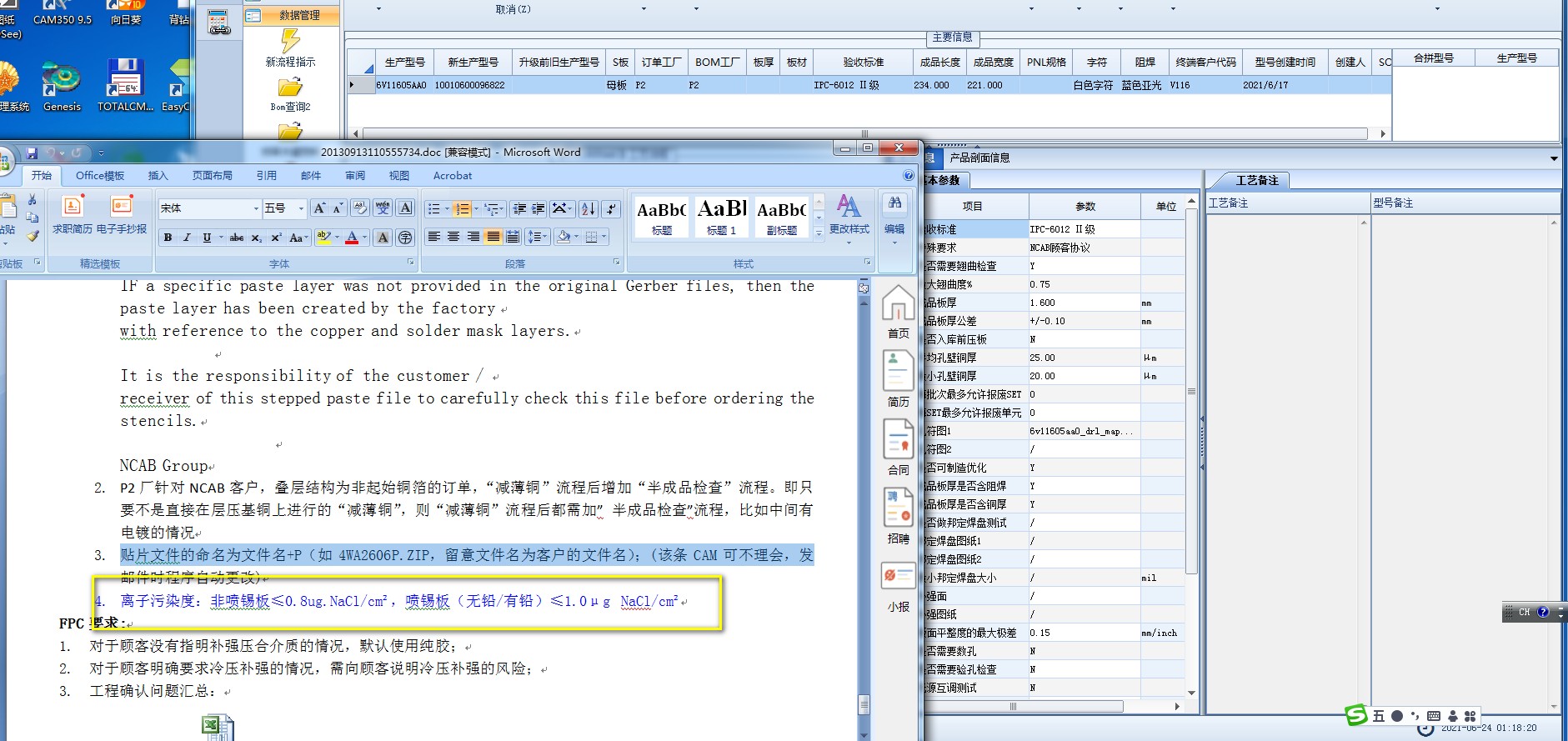Viewport: 1568px width, 741px height.
Task: Grow the font size in Word ribbon
Action: point(319,208)
